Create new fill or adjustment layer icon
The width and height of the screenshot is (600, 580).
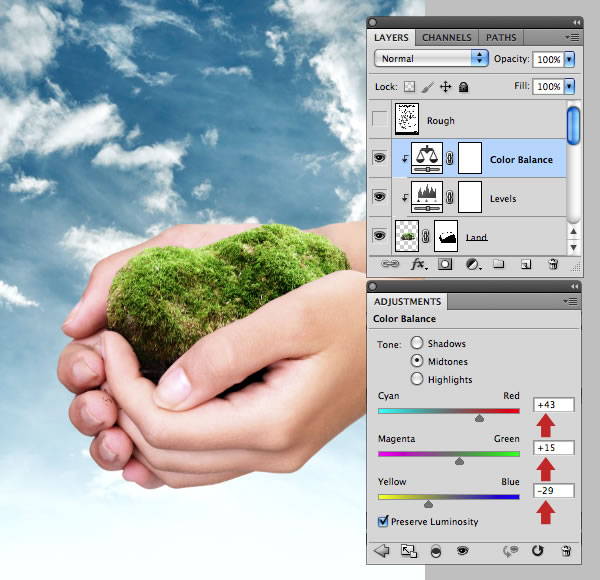[473, 264]
